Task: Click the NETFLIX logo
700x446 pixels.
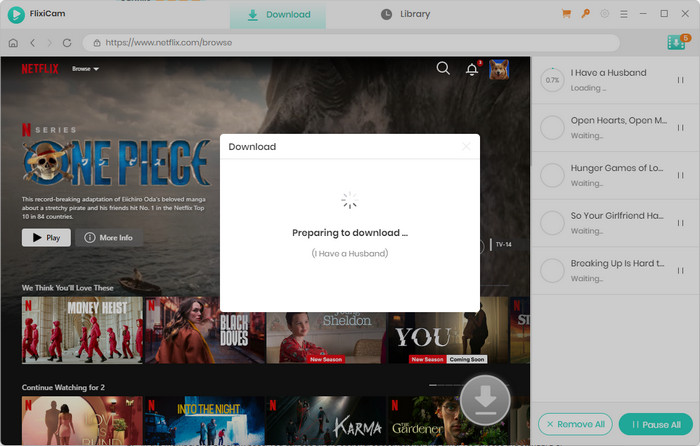Action: (40, 69)
